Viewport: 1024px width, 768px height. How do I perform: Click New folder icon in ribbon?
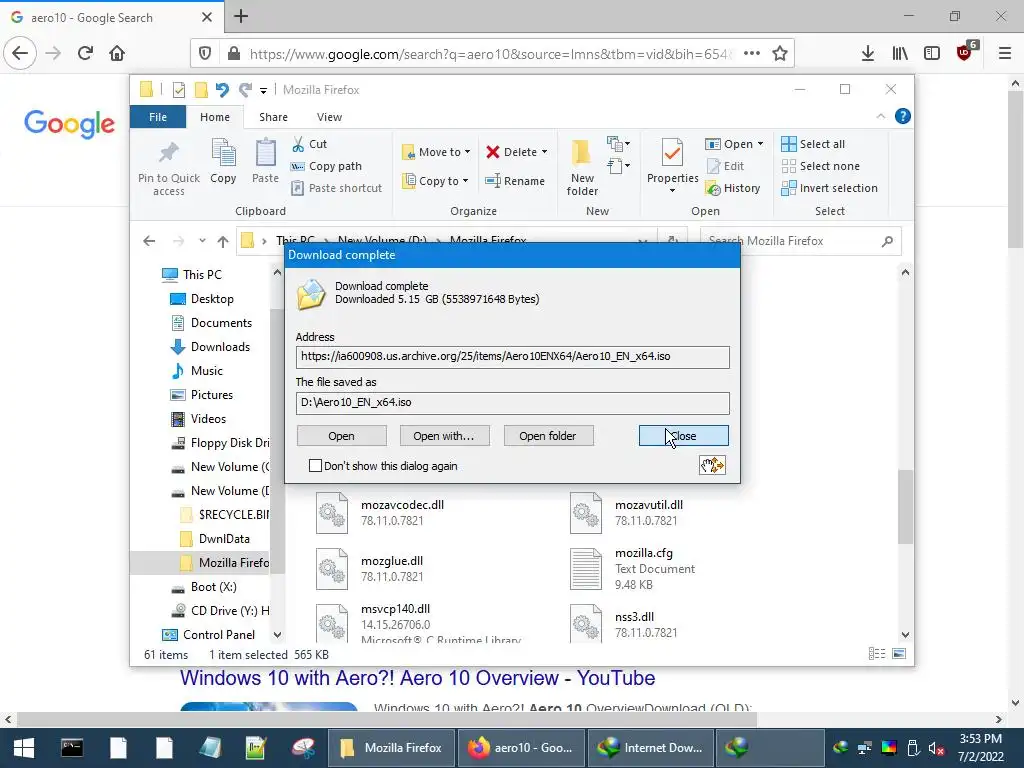581,153
